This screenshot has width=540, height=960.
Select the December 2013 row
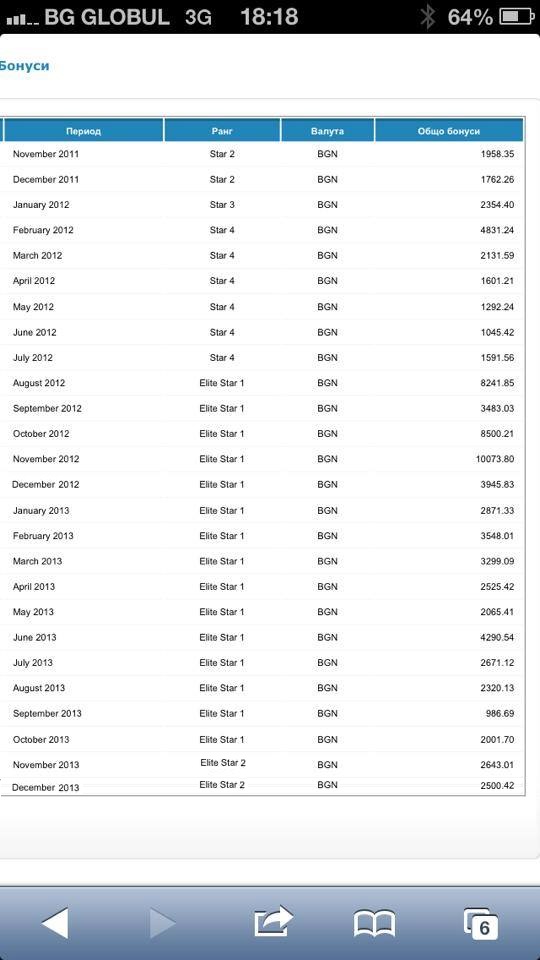[x=263, y=786]
